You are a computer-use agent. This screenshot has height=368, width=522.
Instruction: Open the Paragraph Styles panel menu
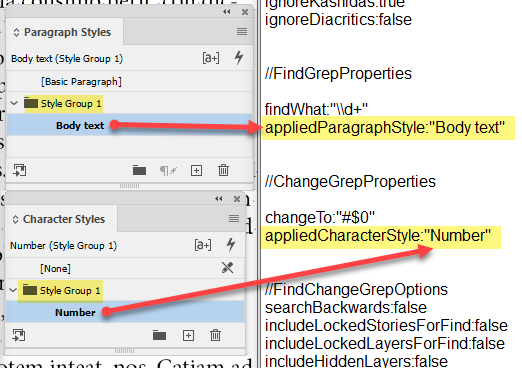(x=242, y=32)
